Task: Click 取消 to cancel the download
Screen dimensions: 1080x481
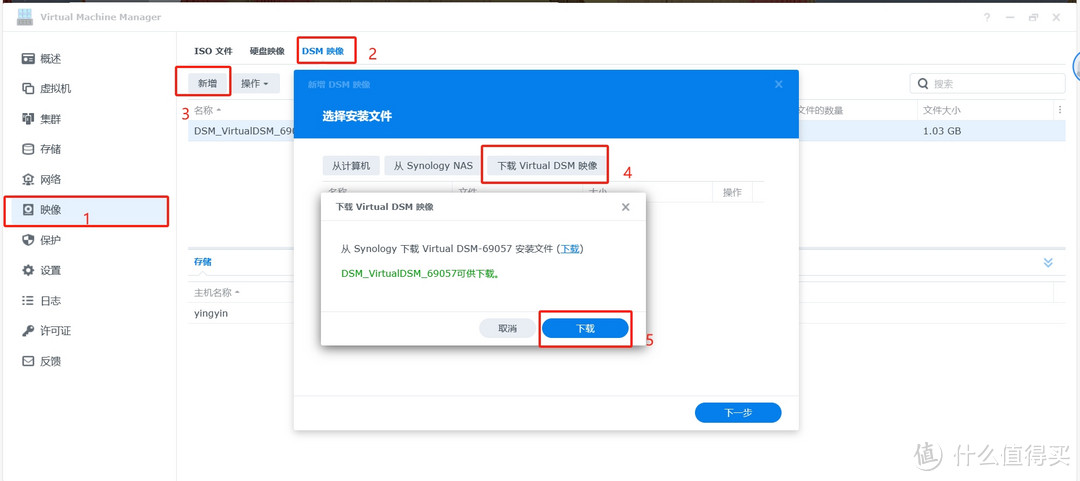Action: click(x=508, y=329)
